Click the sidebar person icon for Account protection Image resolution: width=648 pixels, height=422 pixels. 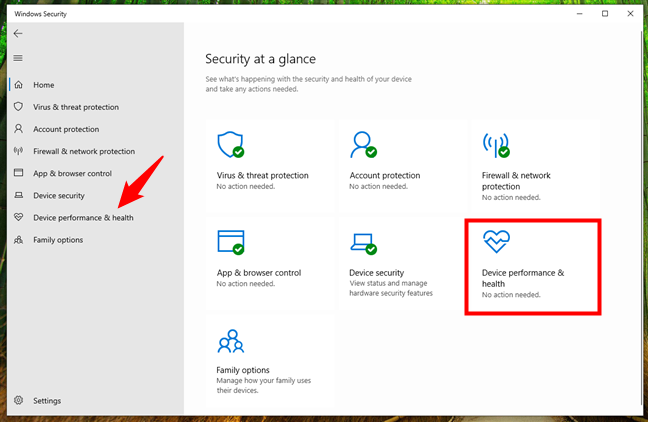[18, 129]
